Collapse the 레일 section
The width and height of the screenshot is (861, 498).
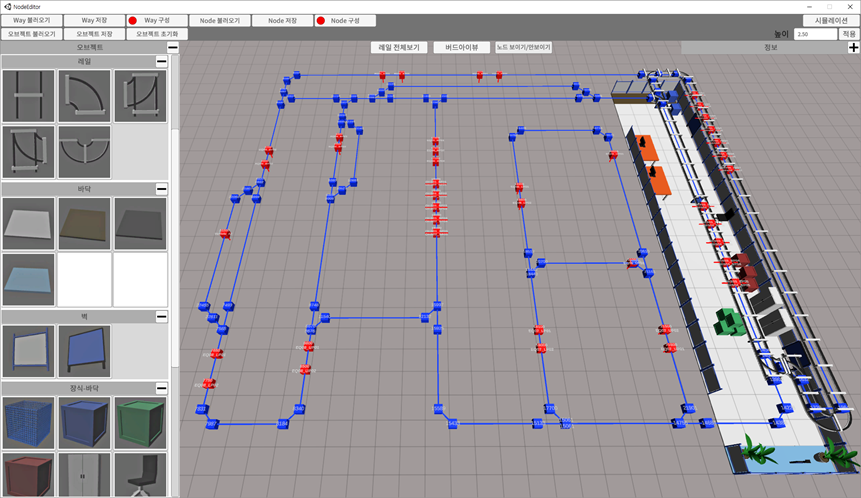161,61
